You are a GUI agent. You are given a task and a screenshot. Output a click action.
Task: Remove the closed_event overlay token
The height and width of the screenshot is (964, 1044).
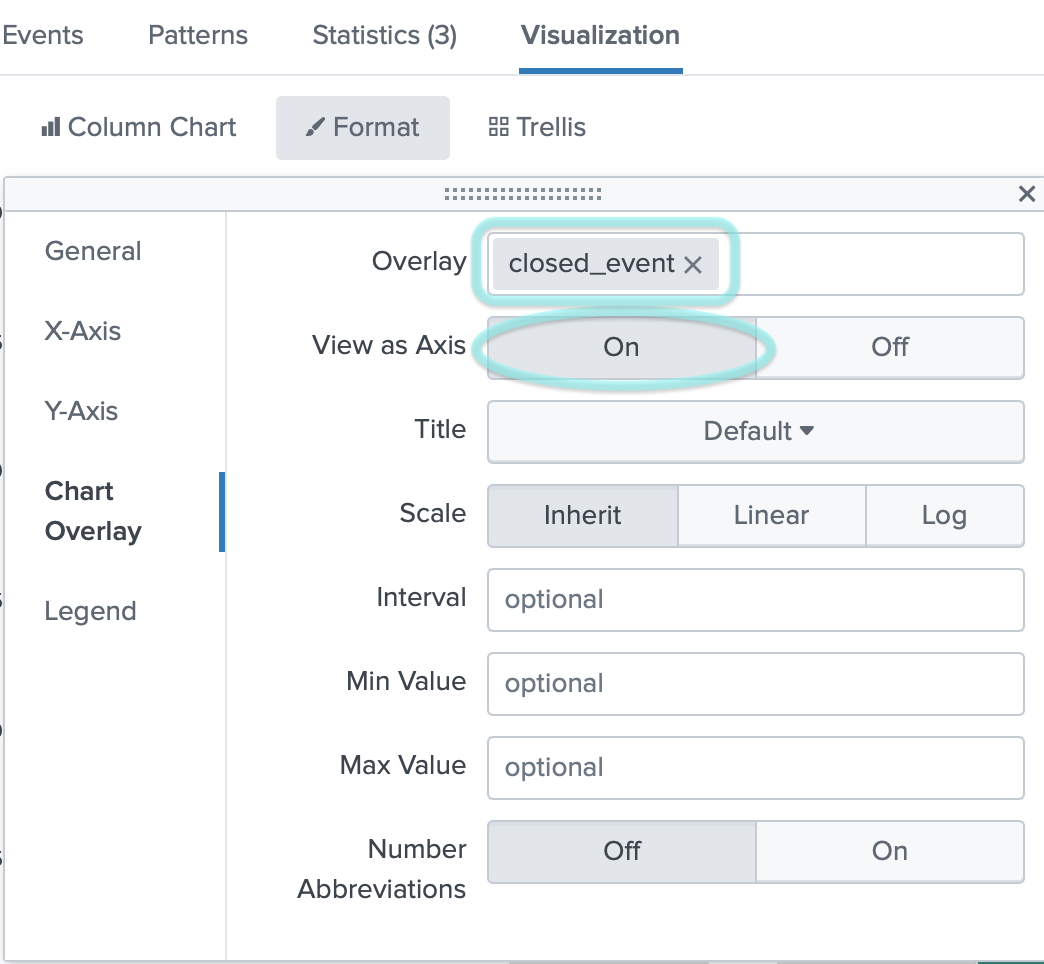[x=693, y=264]
